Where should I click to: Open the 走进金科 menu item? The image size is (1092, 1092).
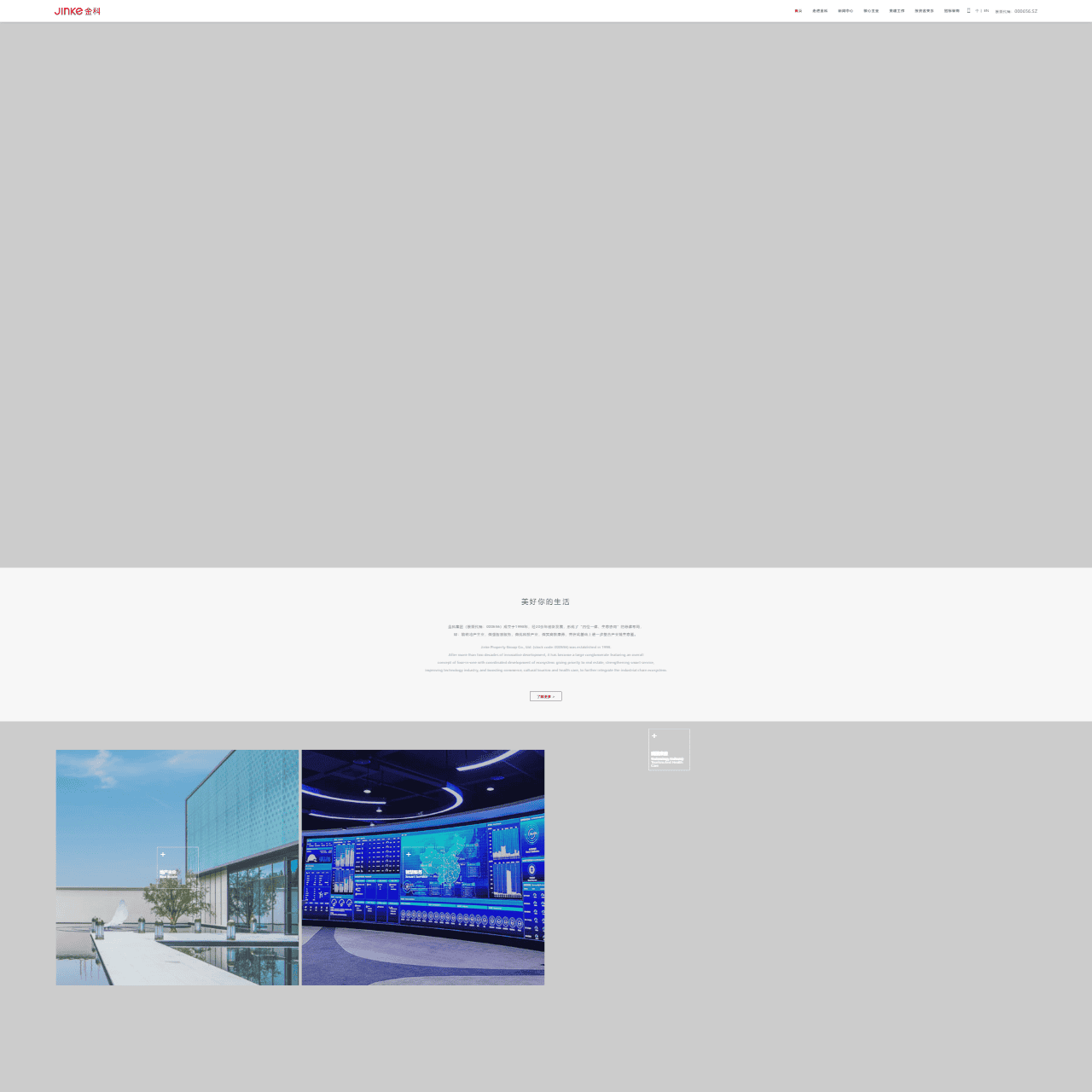coord(820,11)
